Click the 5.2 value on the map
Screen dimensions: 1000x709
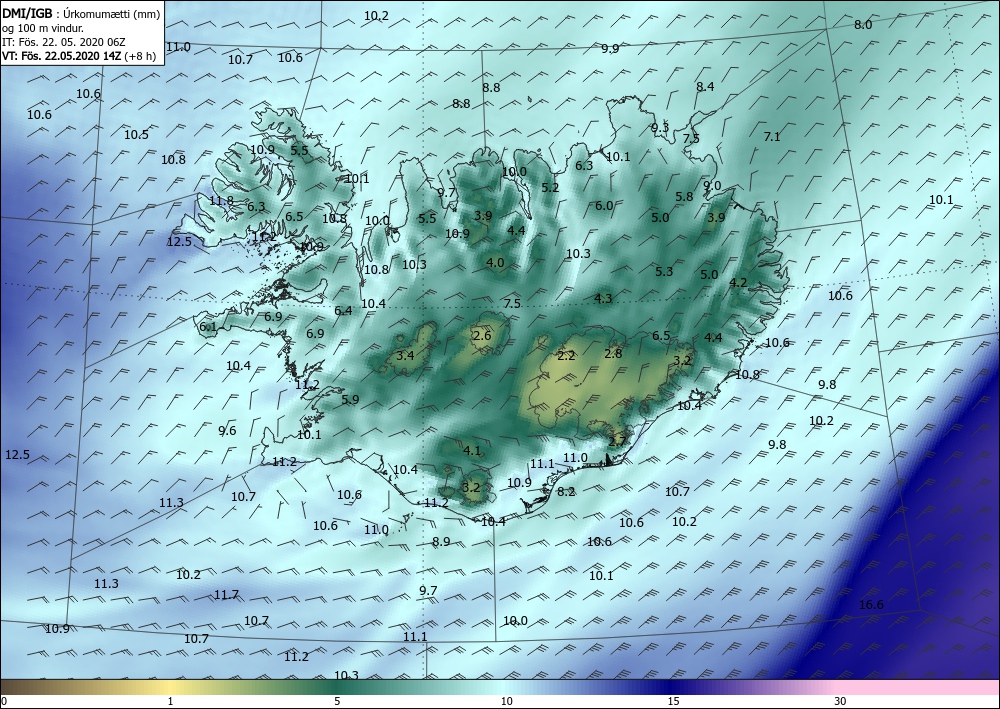550,188
